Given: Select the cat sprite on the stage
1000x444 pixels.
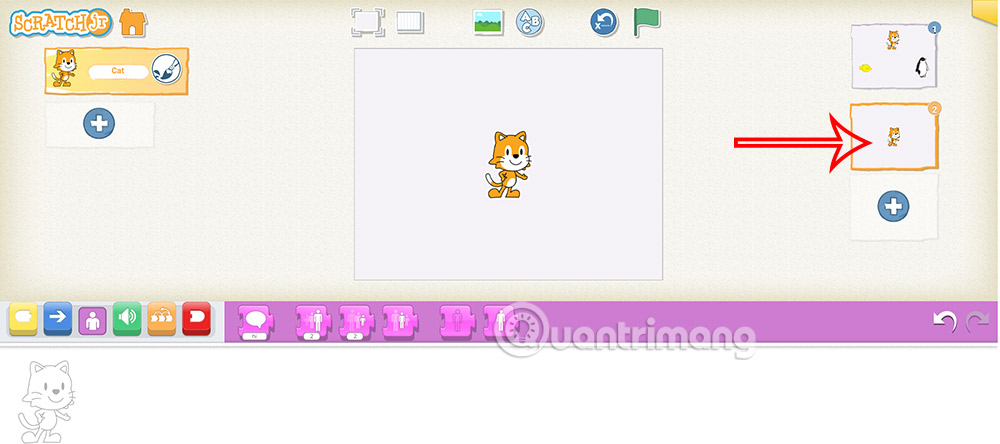Looking at the screenshot, I should [508, 165].
